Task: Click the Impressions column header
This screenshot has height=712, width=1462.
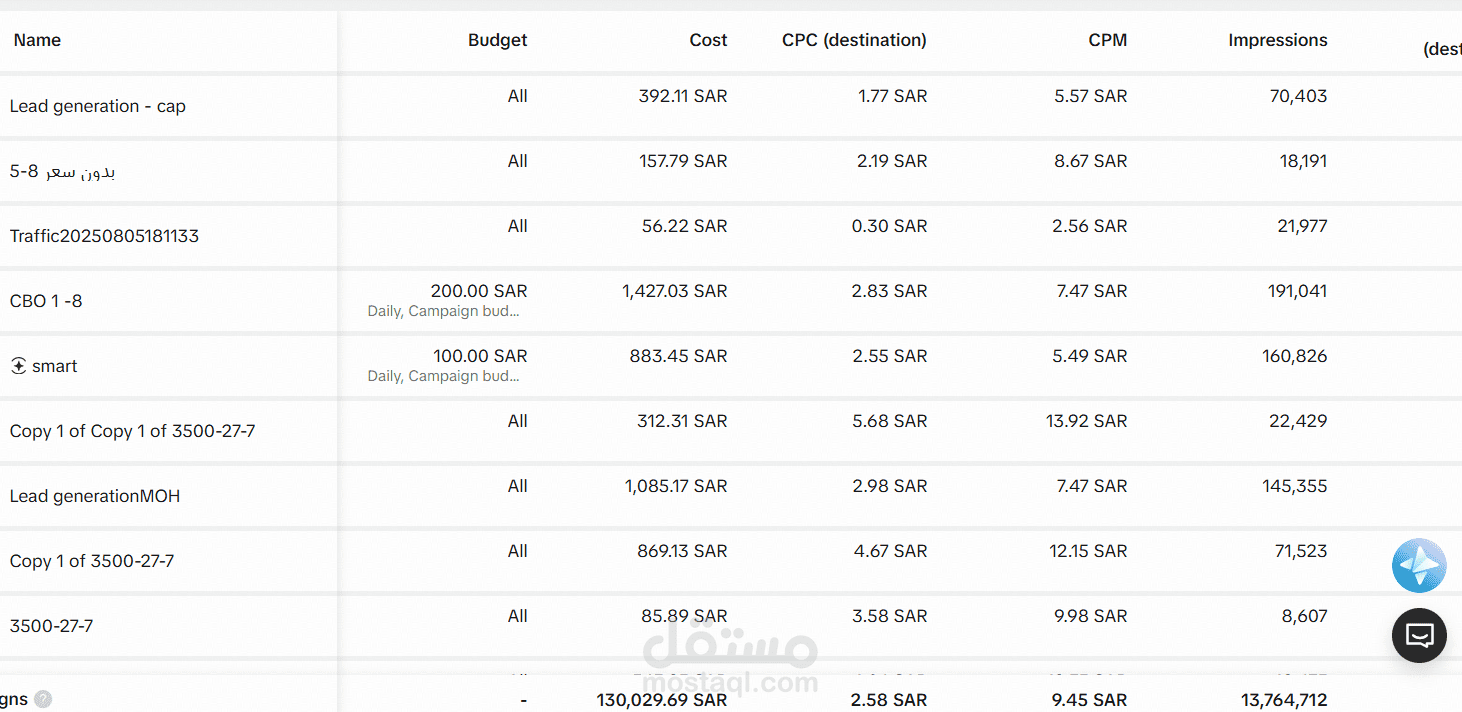Action: coord(1277,40)
